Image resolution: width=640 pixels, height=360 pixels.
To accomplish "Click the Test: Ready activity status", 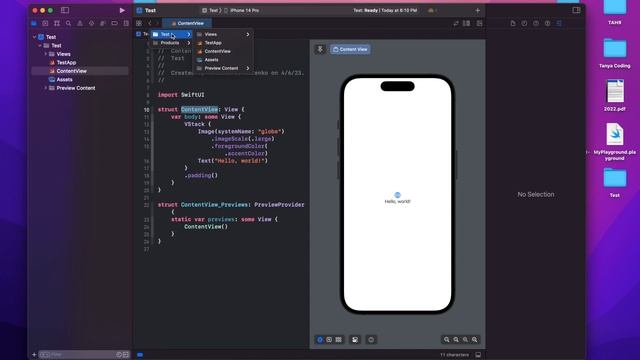I will (385, 10).
